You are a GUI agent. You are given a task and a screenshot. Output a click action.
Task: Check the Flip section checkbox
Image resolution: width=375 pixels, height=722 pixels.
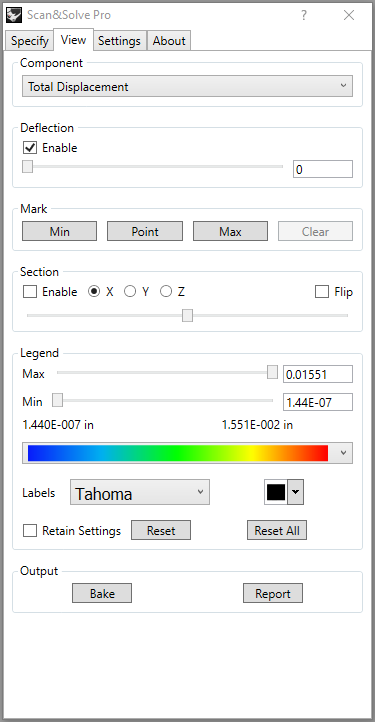pyautogui.click(x=322, y=292)
